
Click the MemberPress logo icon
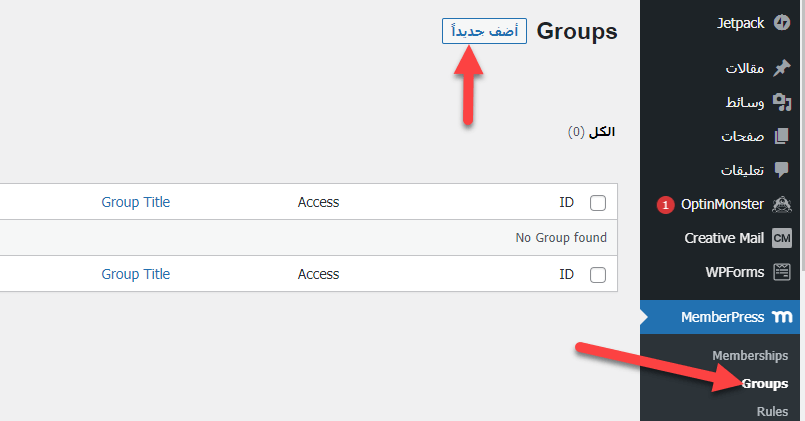pos(782,317)
